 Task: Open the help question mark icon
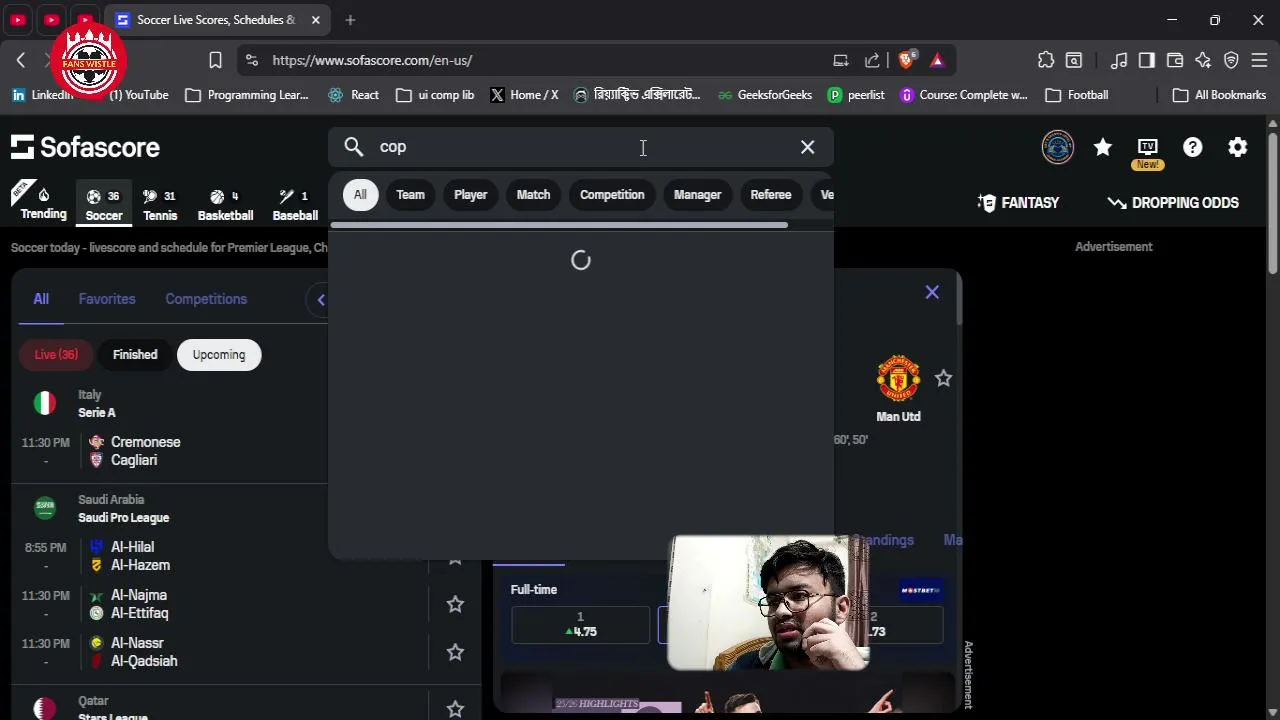click(1193, 147)
